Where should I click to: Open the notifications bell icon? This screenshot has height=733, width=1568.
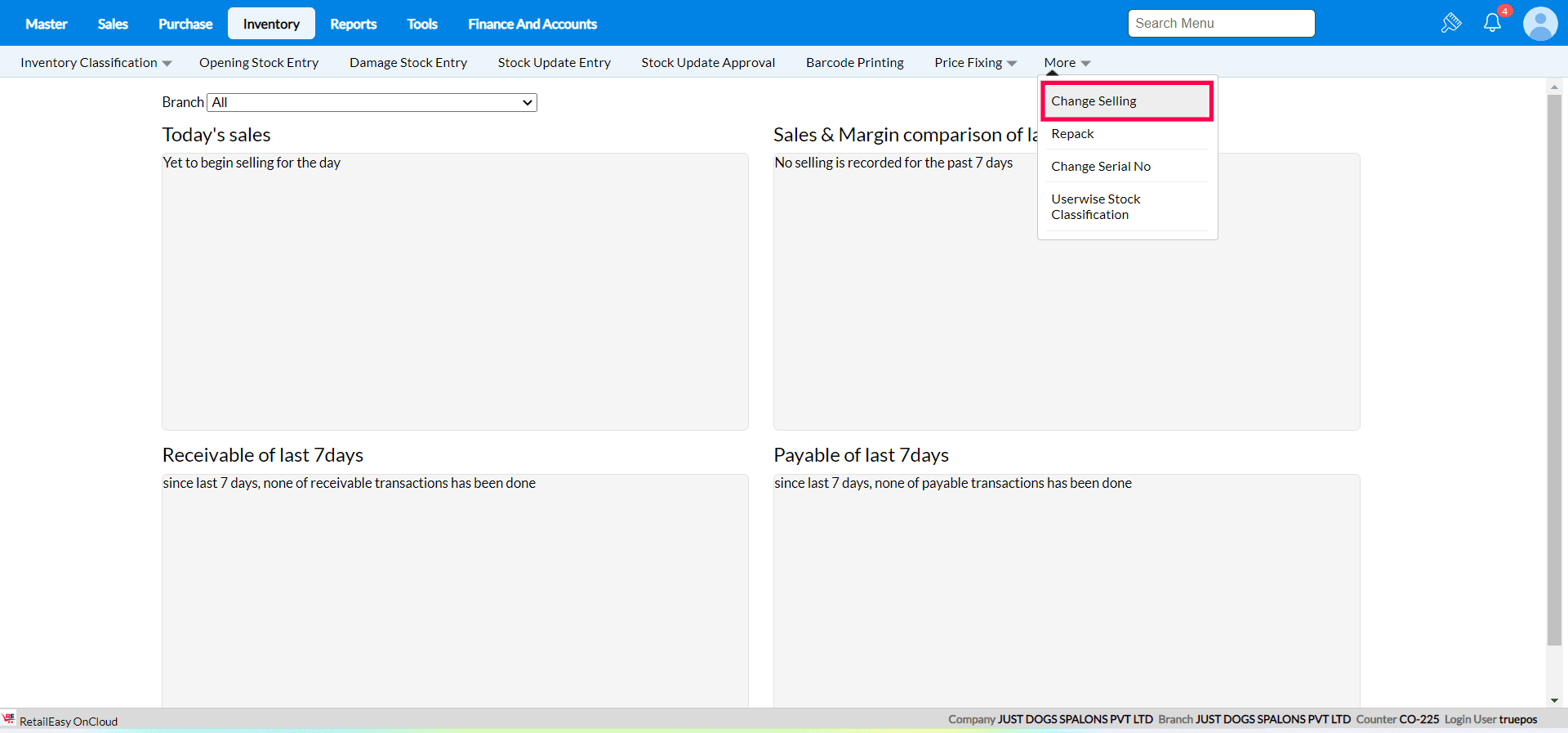[1492, 23]
